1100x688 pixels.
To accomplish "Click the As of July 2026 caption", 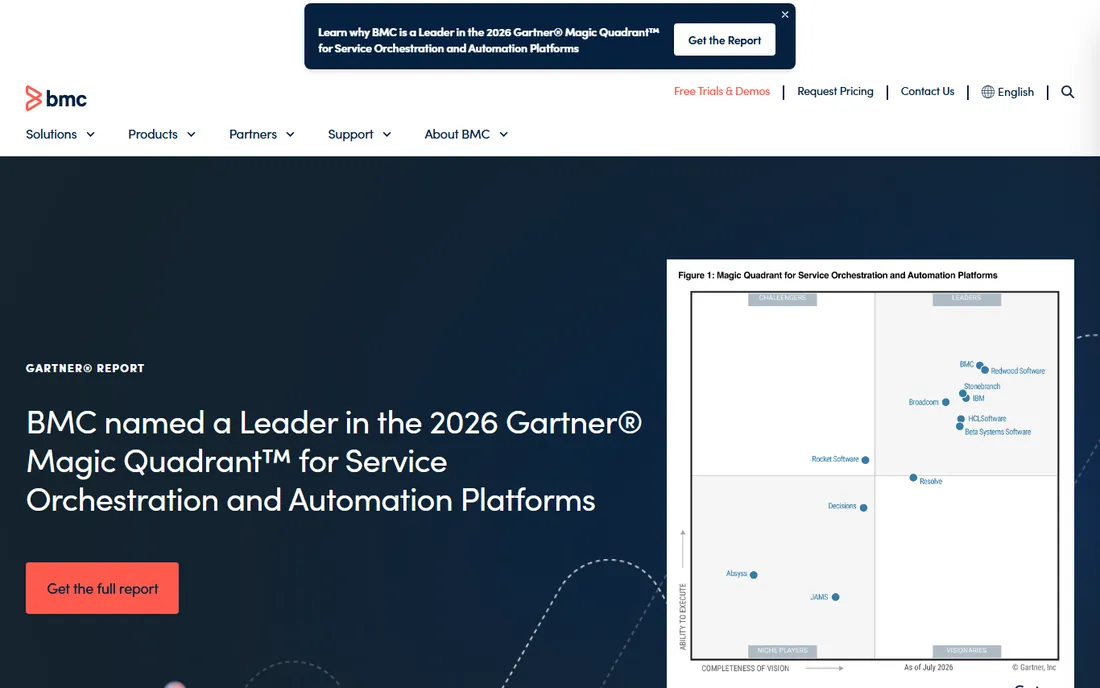I will pos(928,667).
